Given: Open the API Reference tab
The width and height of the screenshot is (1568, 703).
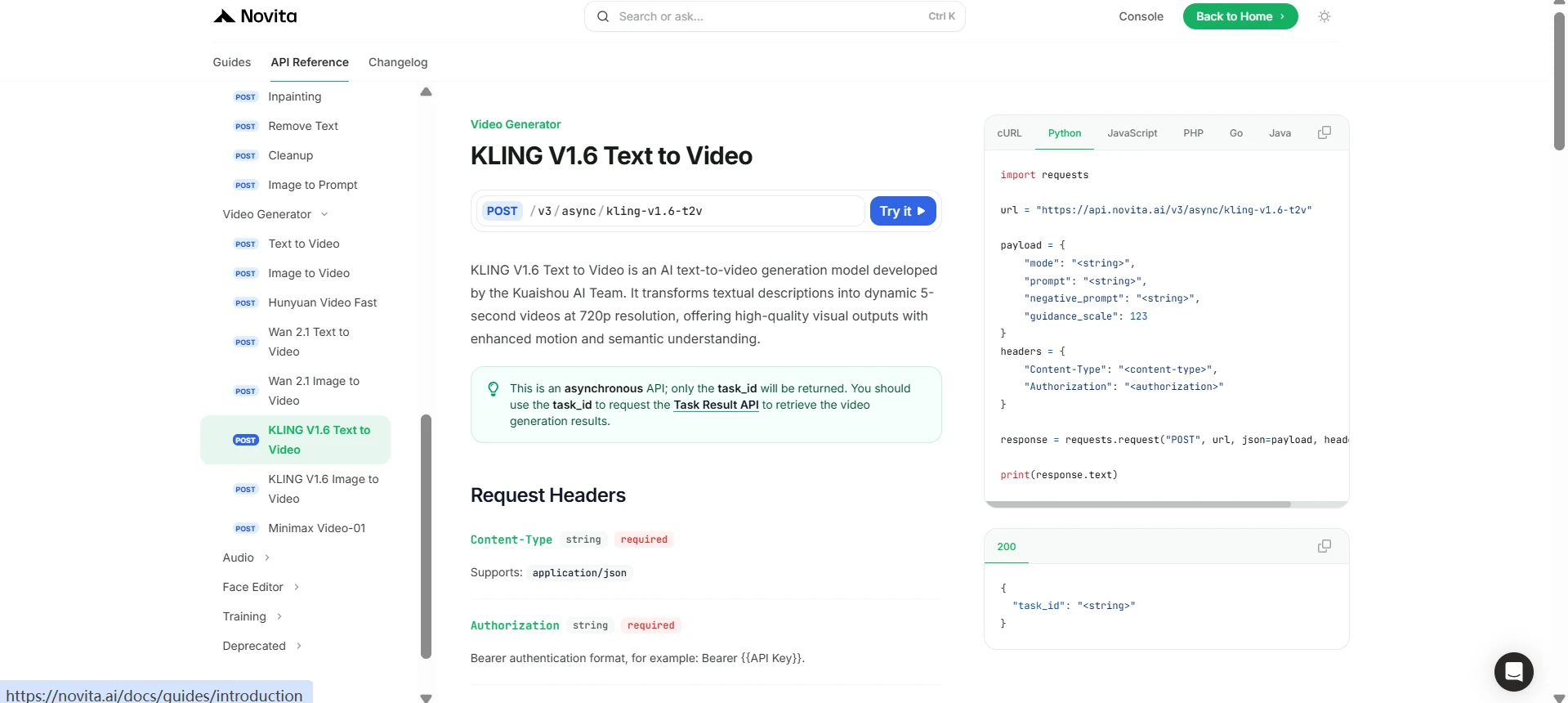Looking at the screenshot, I should (x=310, y=62).
